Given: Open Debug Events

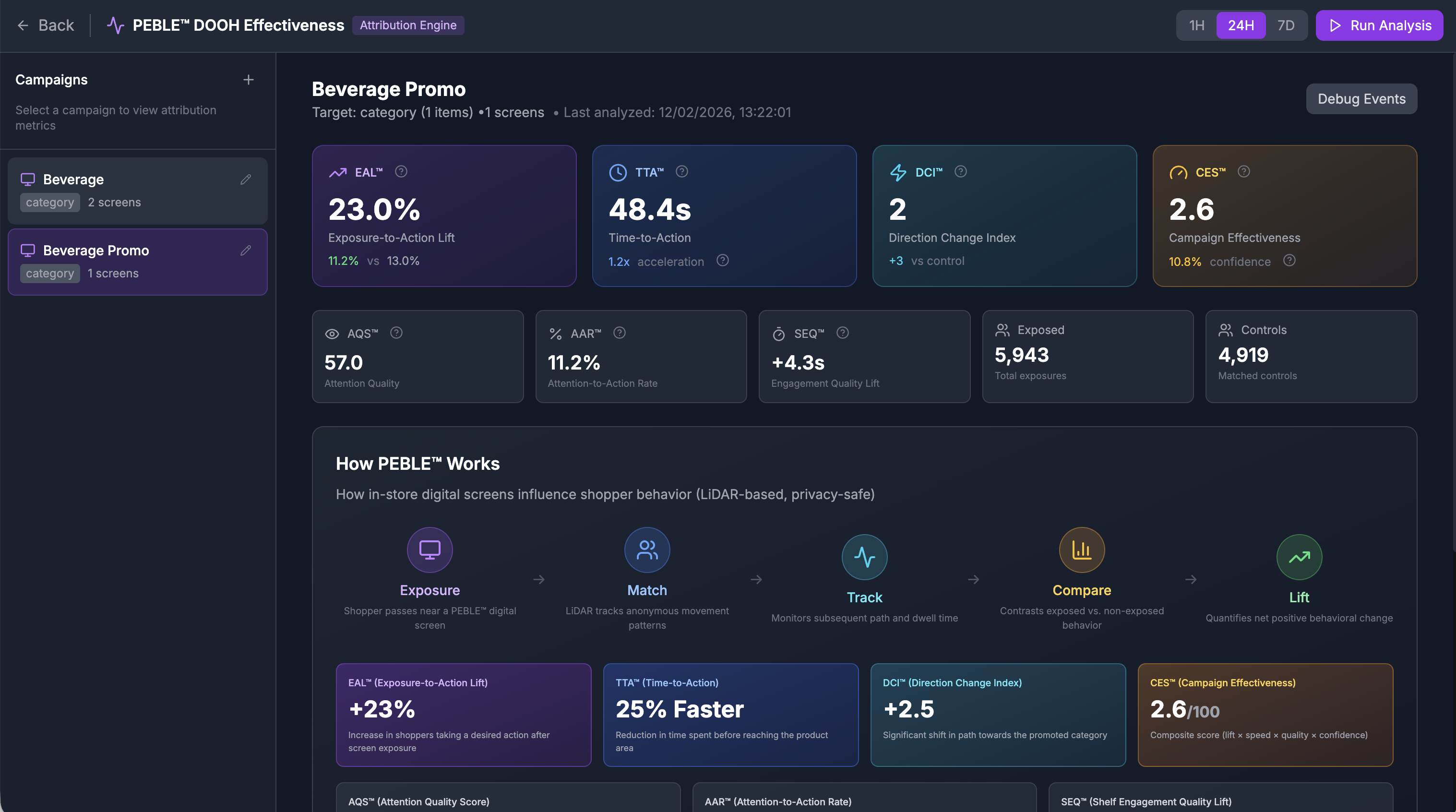Looking at the screenshot, I should tap(1361, 98).
